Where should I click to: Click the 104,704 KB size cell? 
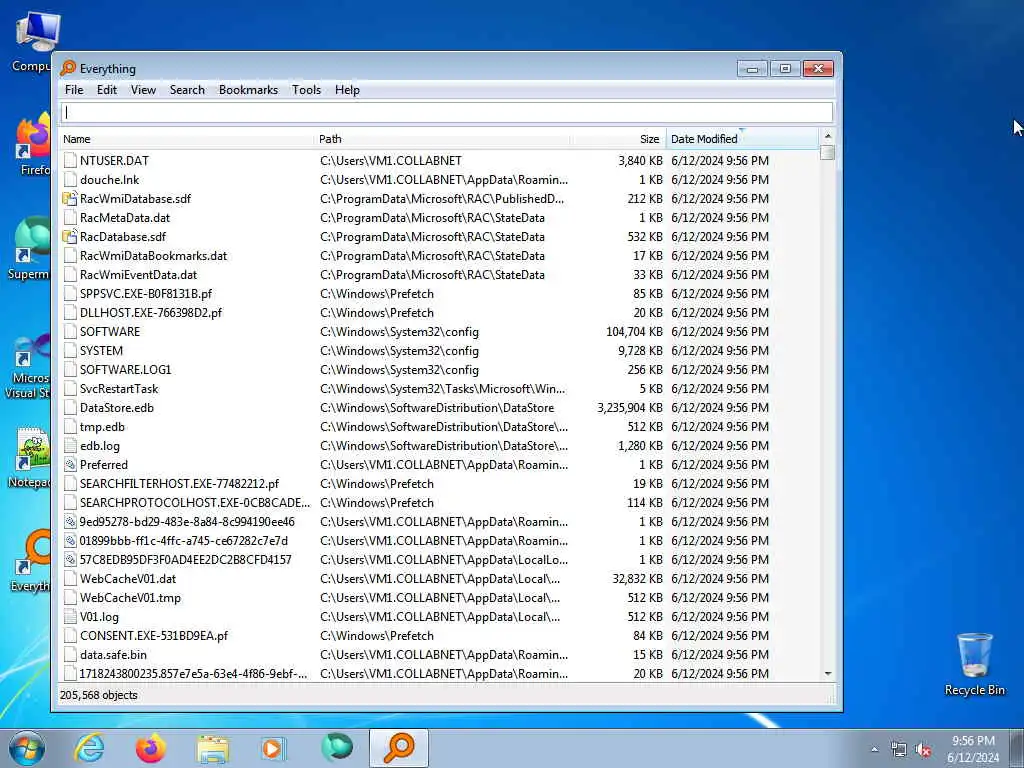(634, 332)
